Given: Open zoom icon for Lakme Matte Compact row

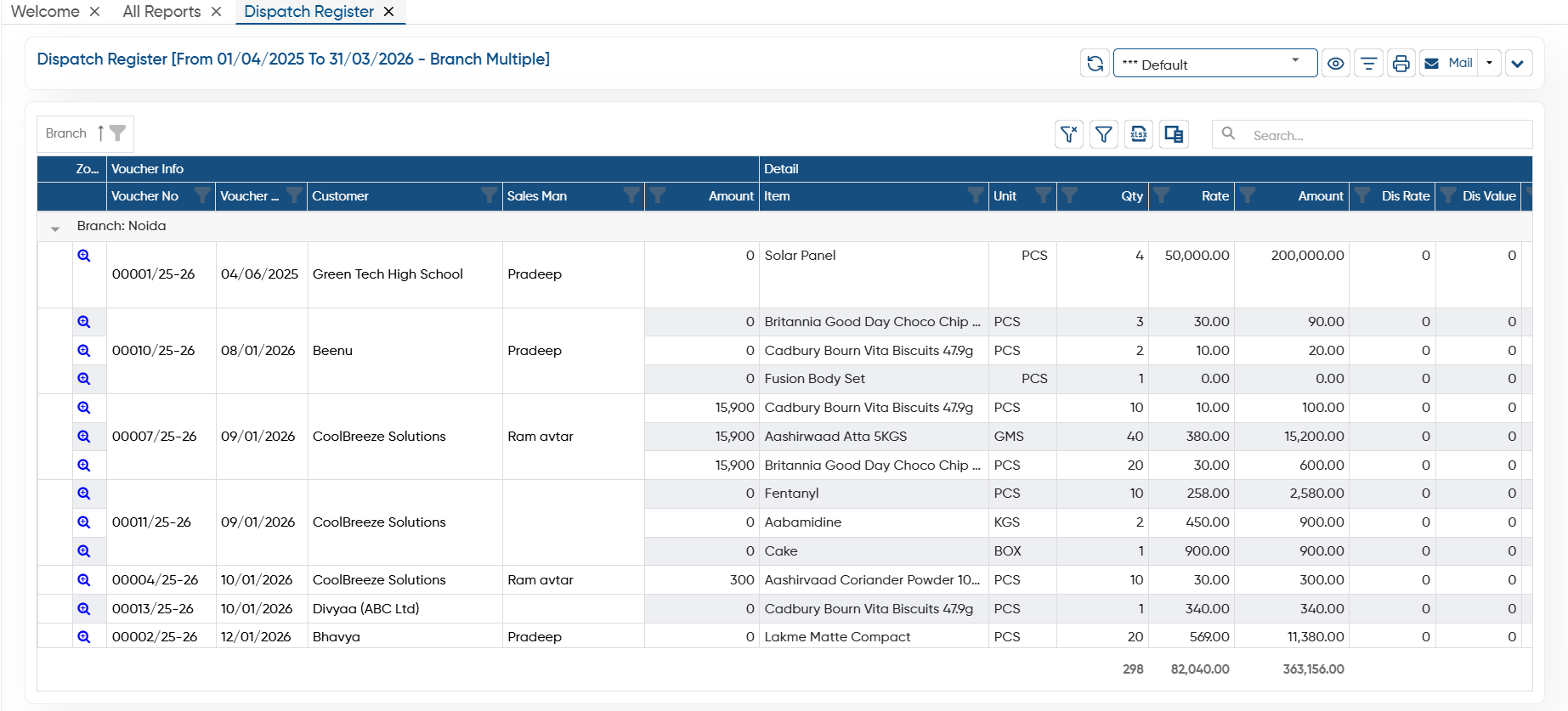Looking at the screenshot, I should (84, 637).
